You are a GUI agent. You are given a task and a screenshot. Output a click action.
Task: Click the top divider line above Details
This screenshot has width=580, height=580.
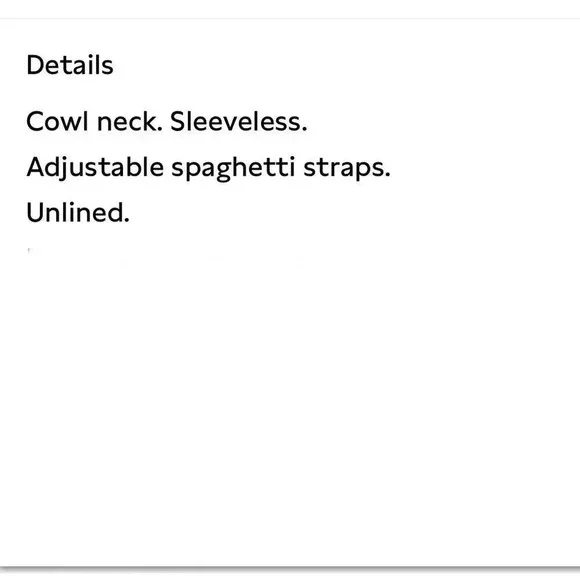(290, 18)
